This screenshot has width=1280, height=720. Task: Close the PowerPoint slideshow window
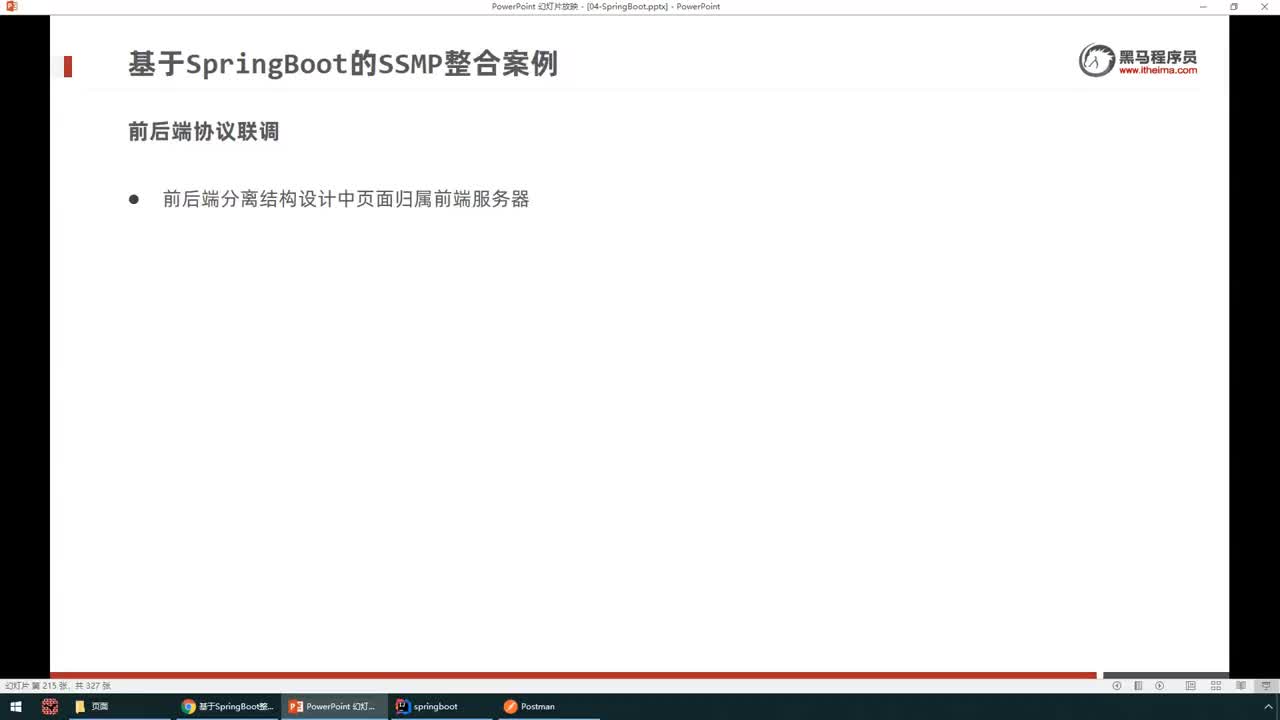point(1264,6)
